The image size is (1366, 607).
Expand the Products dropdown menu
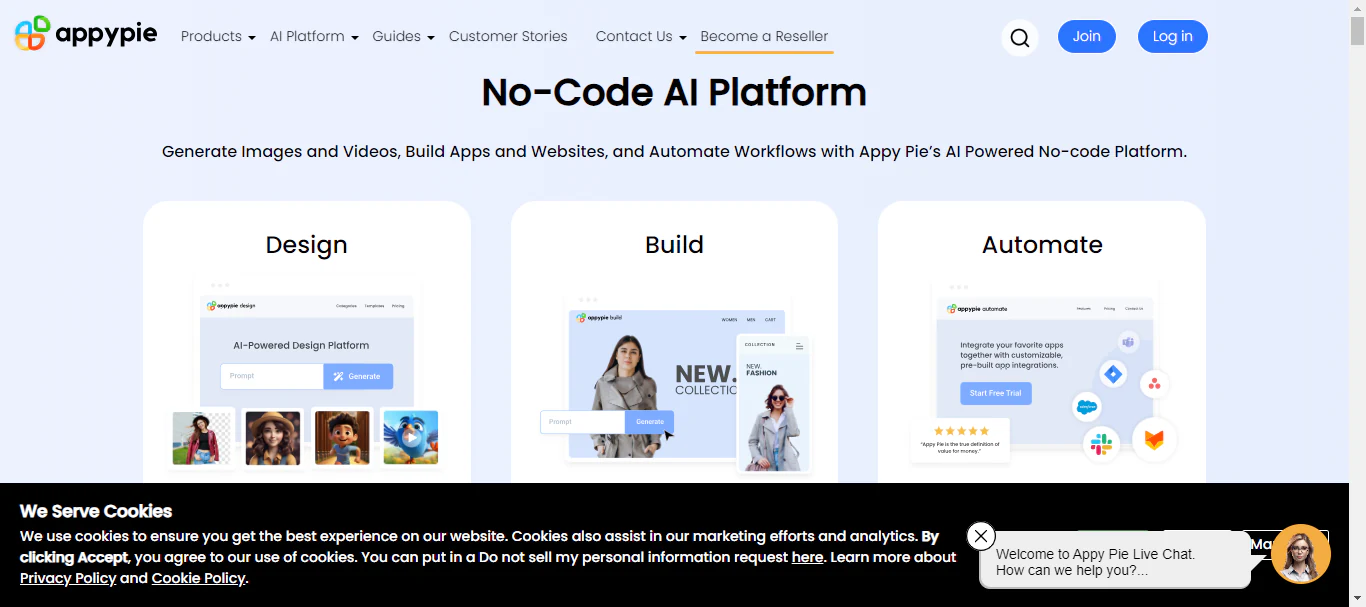pos(218,36)
